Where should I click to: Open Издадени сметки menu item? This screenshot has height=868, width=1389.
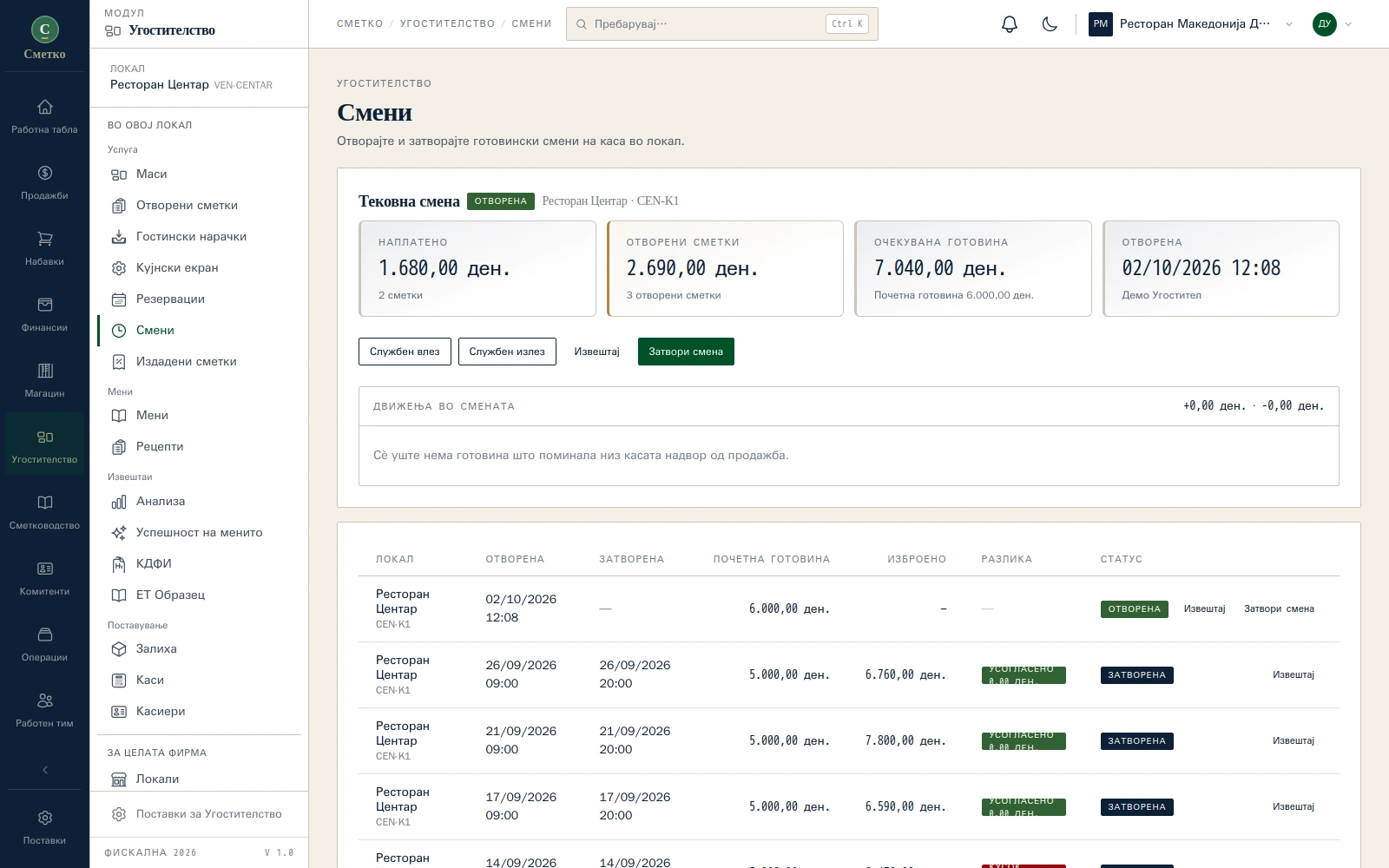tap(199, 362)
